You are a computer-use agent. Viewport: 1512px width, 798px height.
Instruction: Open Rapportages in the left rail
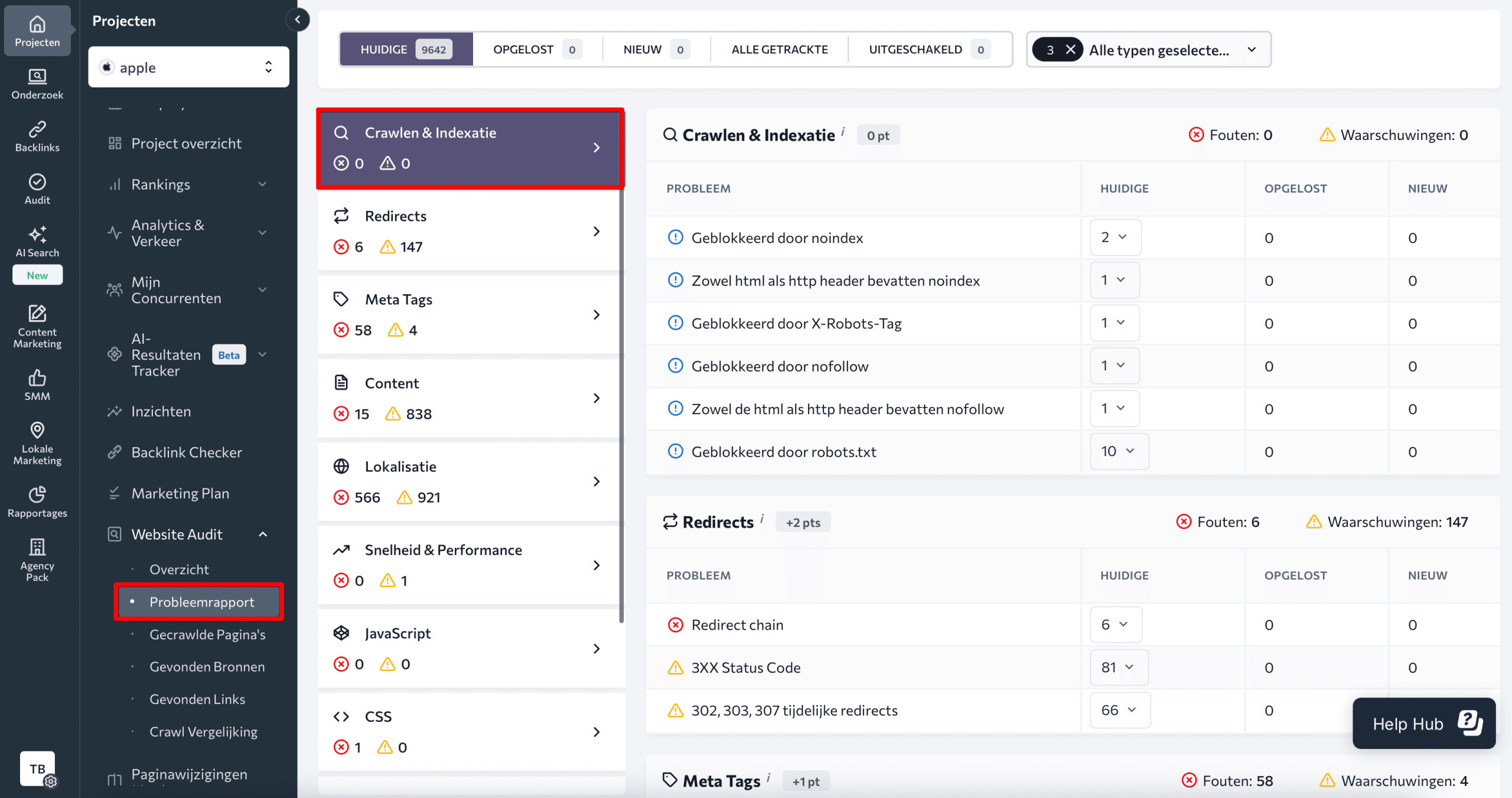37,502
